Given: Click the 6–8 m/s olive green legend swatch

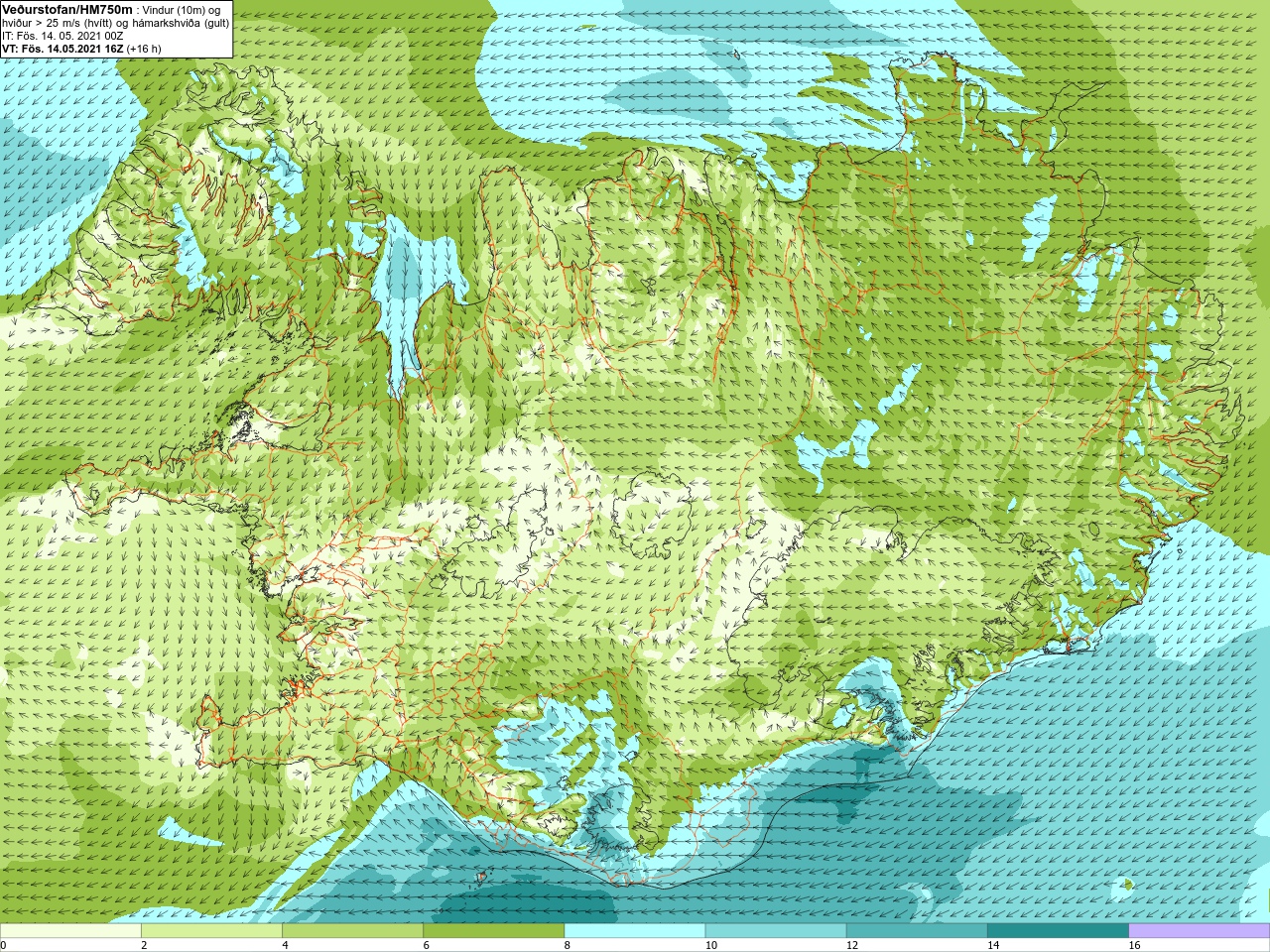Looking at the screenshot, I should click(x=494, y=930).
